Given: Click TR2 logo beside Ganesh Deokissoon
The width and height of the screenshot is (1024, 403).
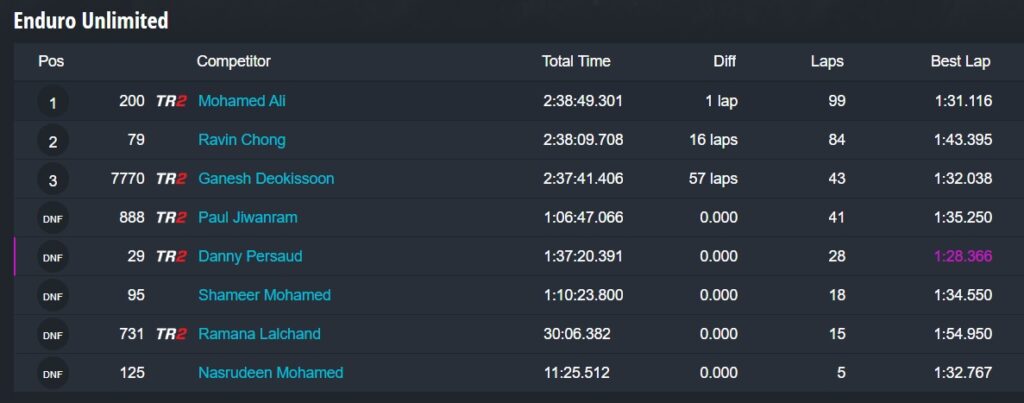Looking at the screenshot, I should pyautogui.click(x=171, y=179).
